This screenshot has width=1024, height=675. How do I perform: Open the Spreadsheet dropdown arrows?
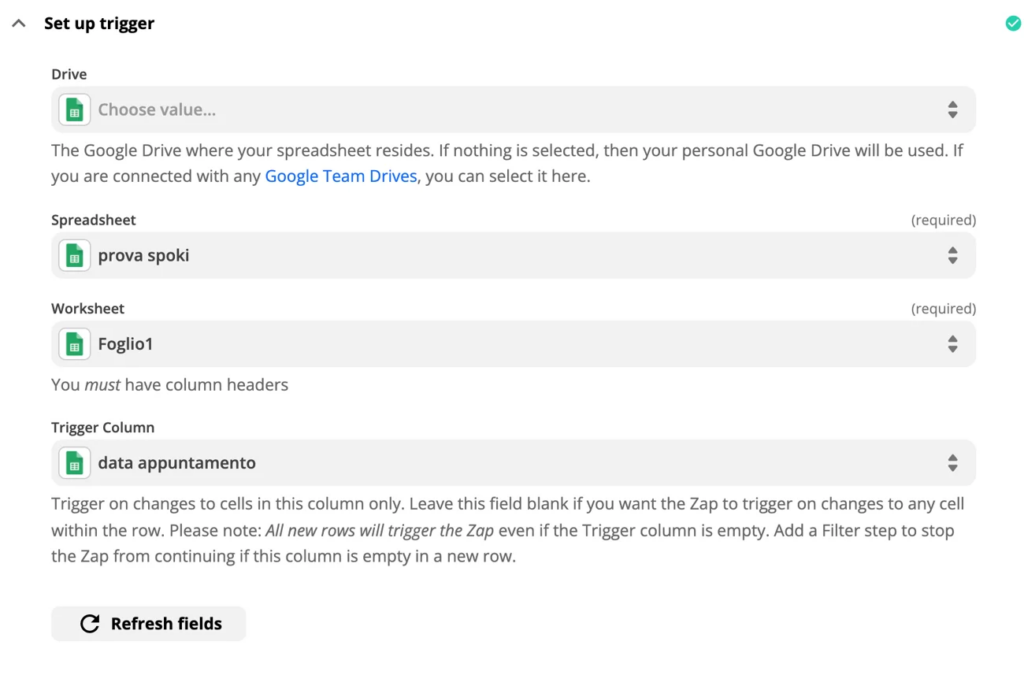[952, 256]
